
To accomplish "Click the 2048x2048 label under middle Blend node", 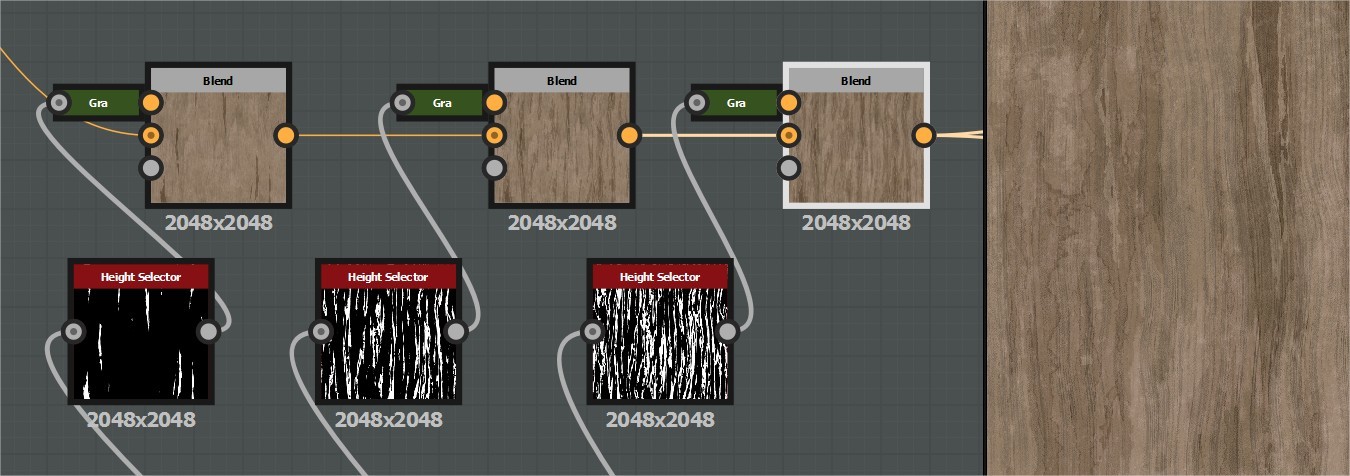I will point(562,223).
